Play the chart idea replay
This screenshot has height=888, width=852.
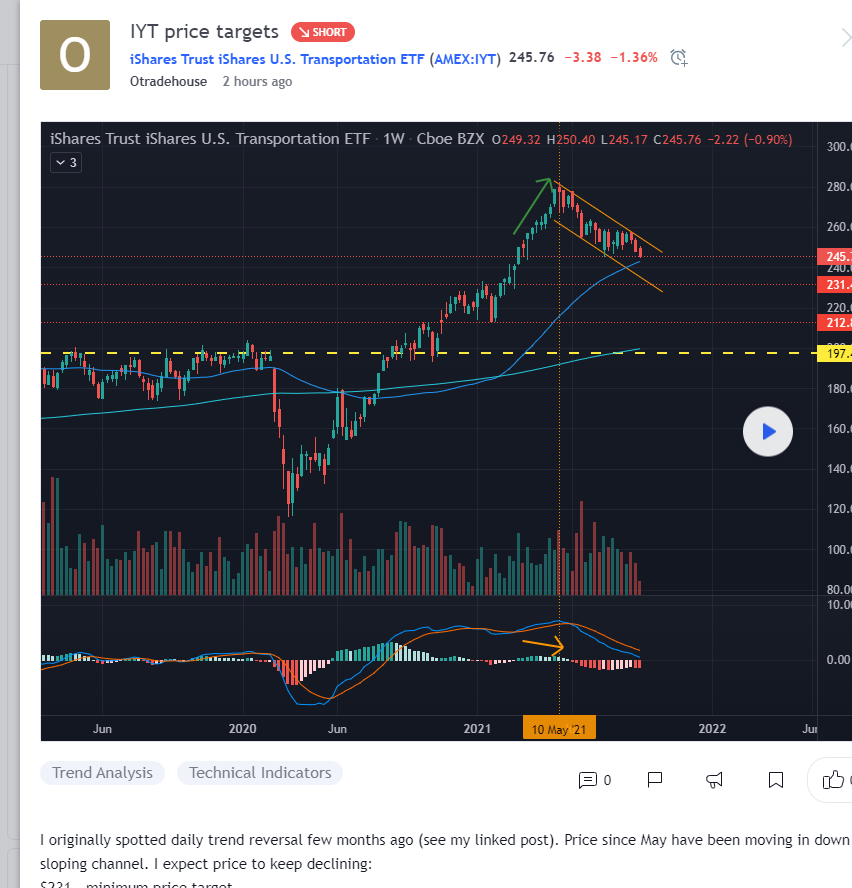point(768,432)
